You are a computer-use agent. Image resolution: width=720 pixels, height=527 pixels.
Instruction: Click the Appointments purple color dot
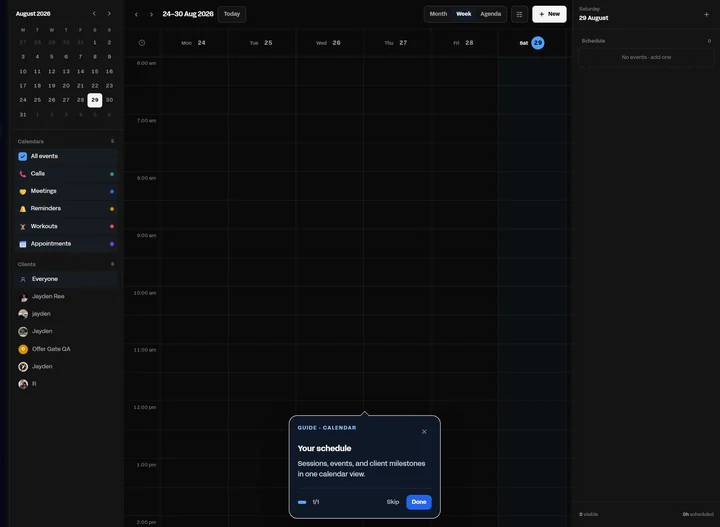[x=112, y=244]
